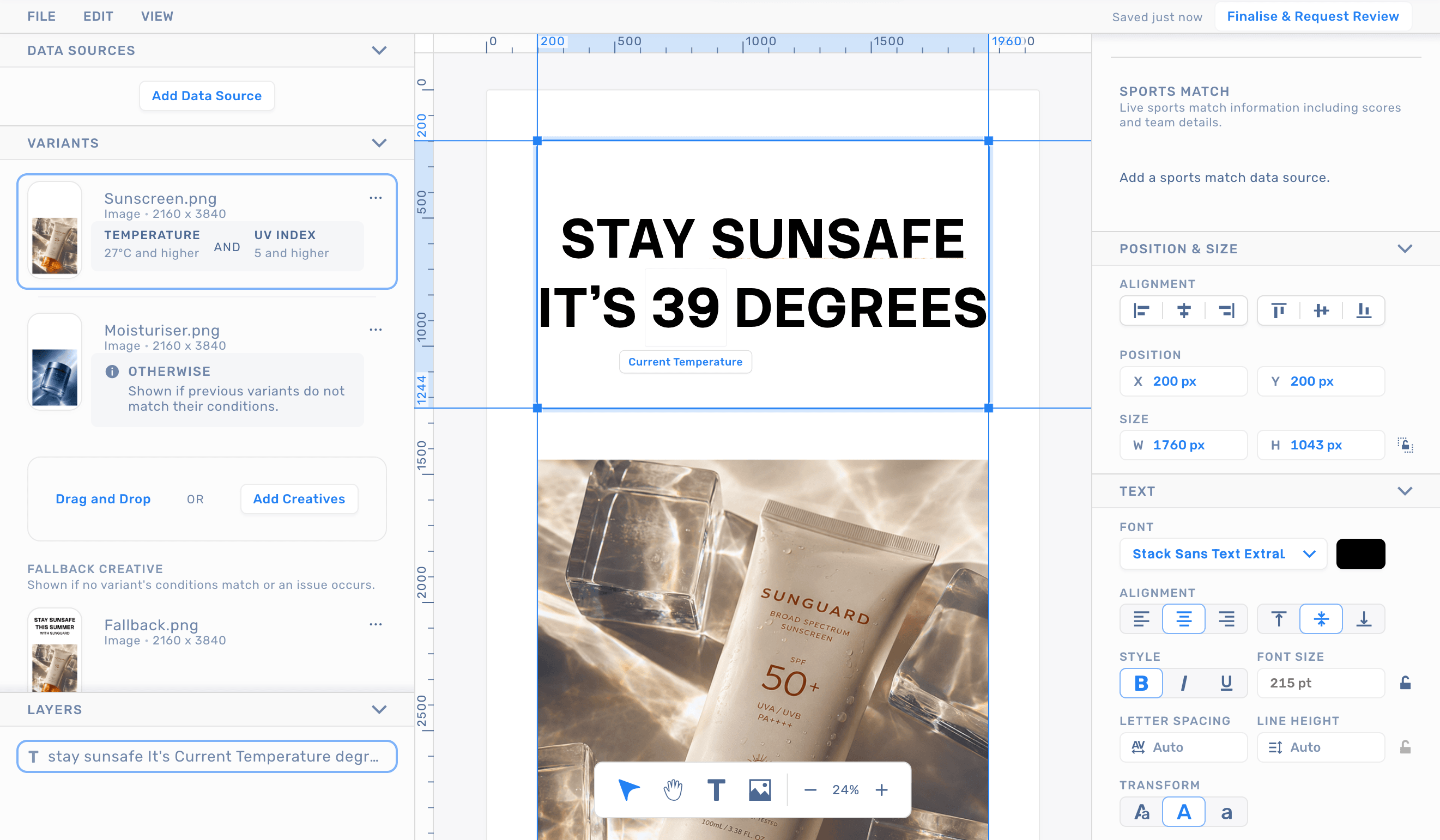Zoom in with the plus icon
1440x840 pixels.
click(x=882, y=790)
